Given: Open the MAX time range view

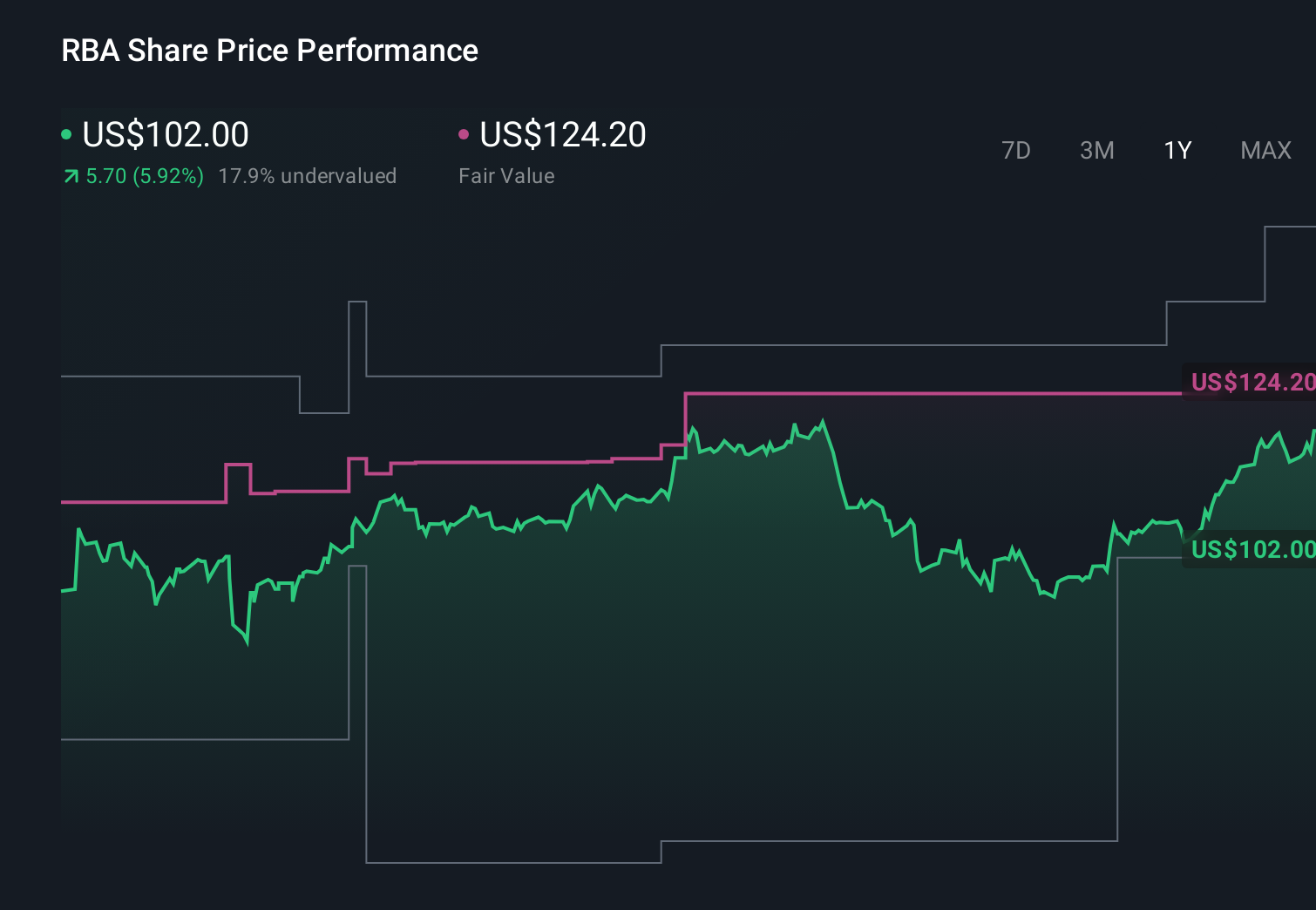Looking at the screenshot, I should click(x=1265, y=150).
